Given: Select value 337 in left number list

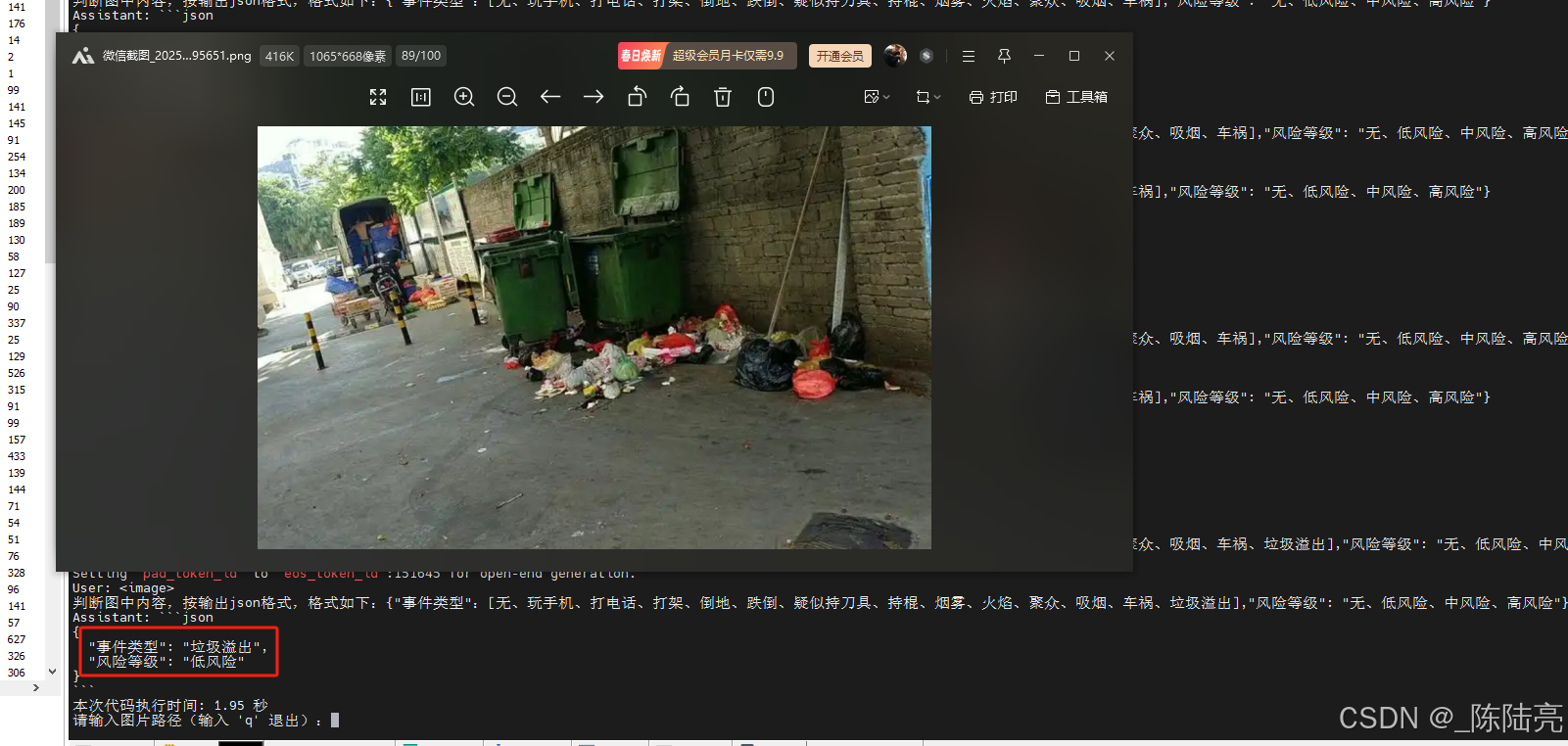Looking at the screenshot, I should [17, 323].
